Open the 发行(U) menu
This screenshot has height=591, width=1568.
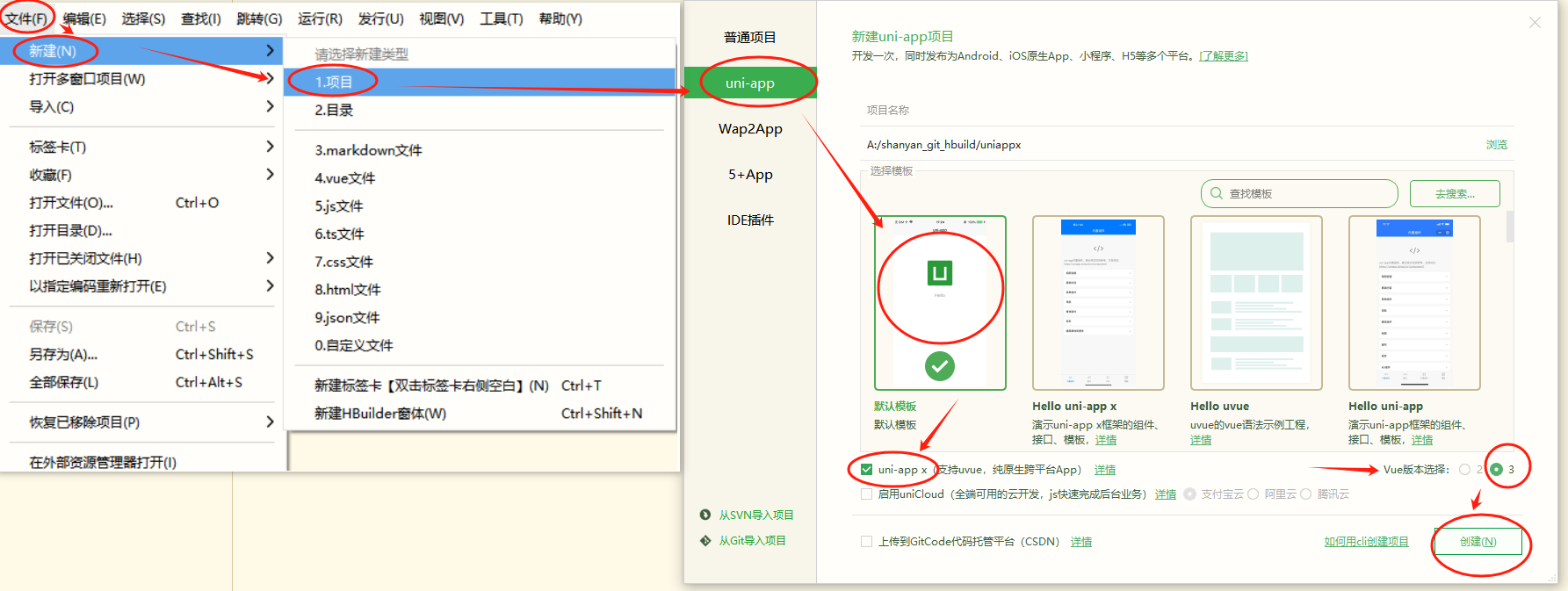pyautogui.click(x=380, y=18)
